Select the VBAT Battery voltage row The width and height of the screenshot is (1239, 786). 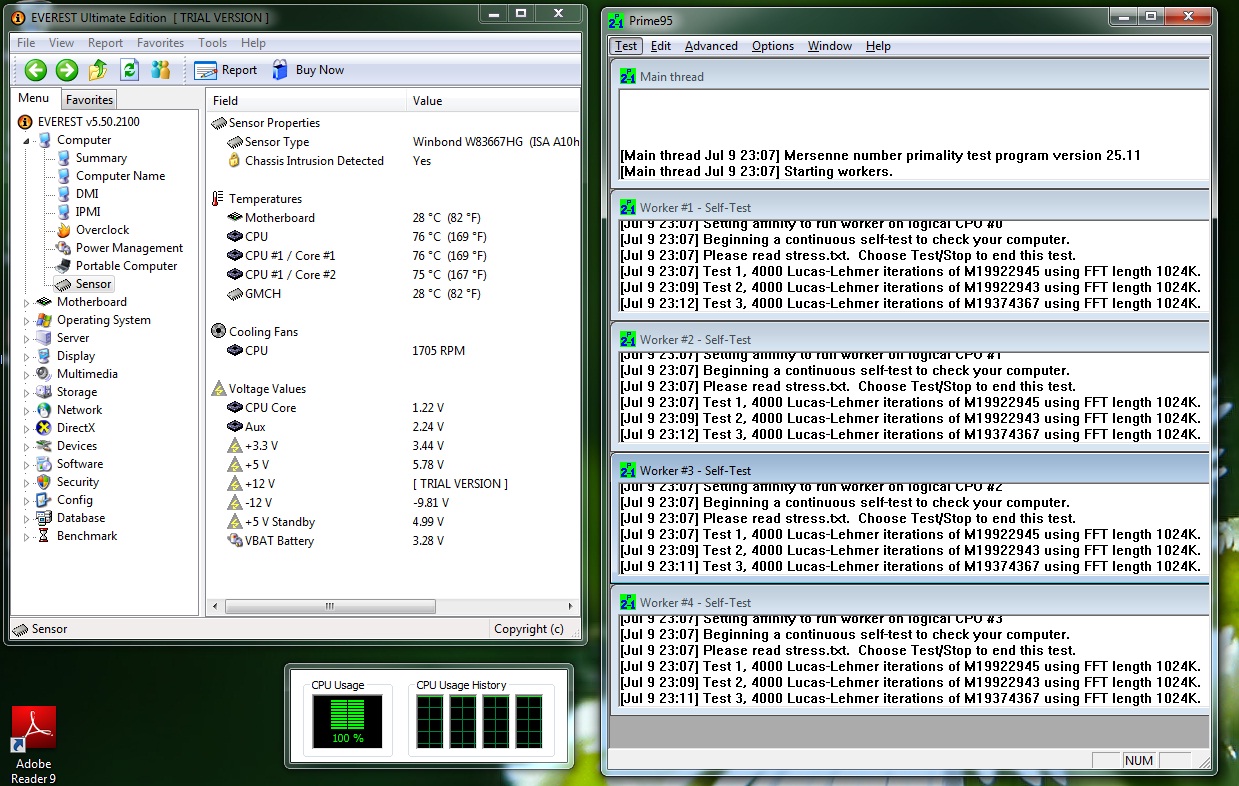coord(393,541)
